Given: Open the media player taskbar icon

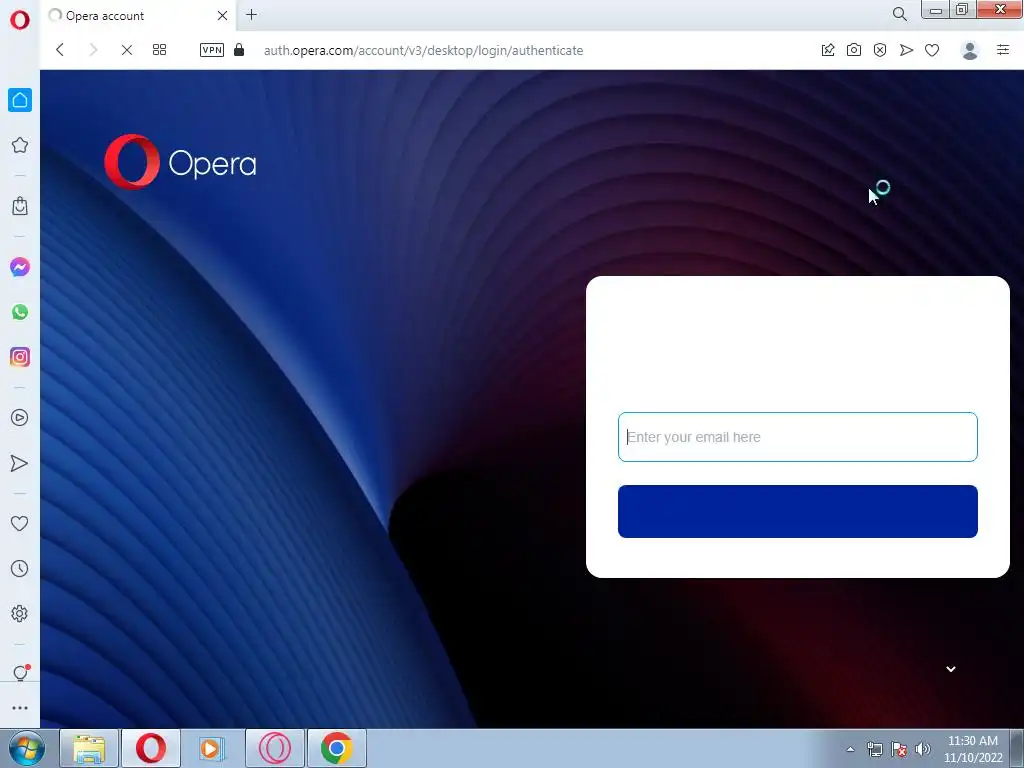Looking at the screenshot, I should [x=212, y=748].
